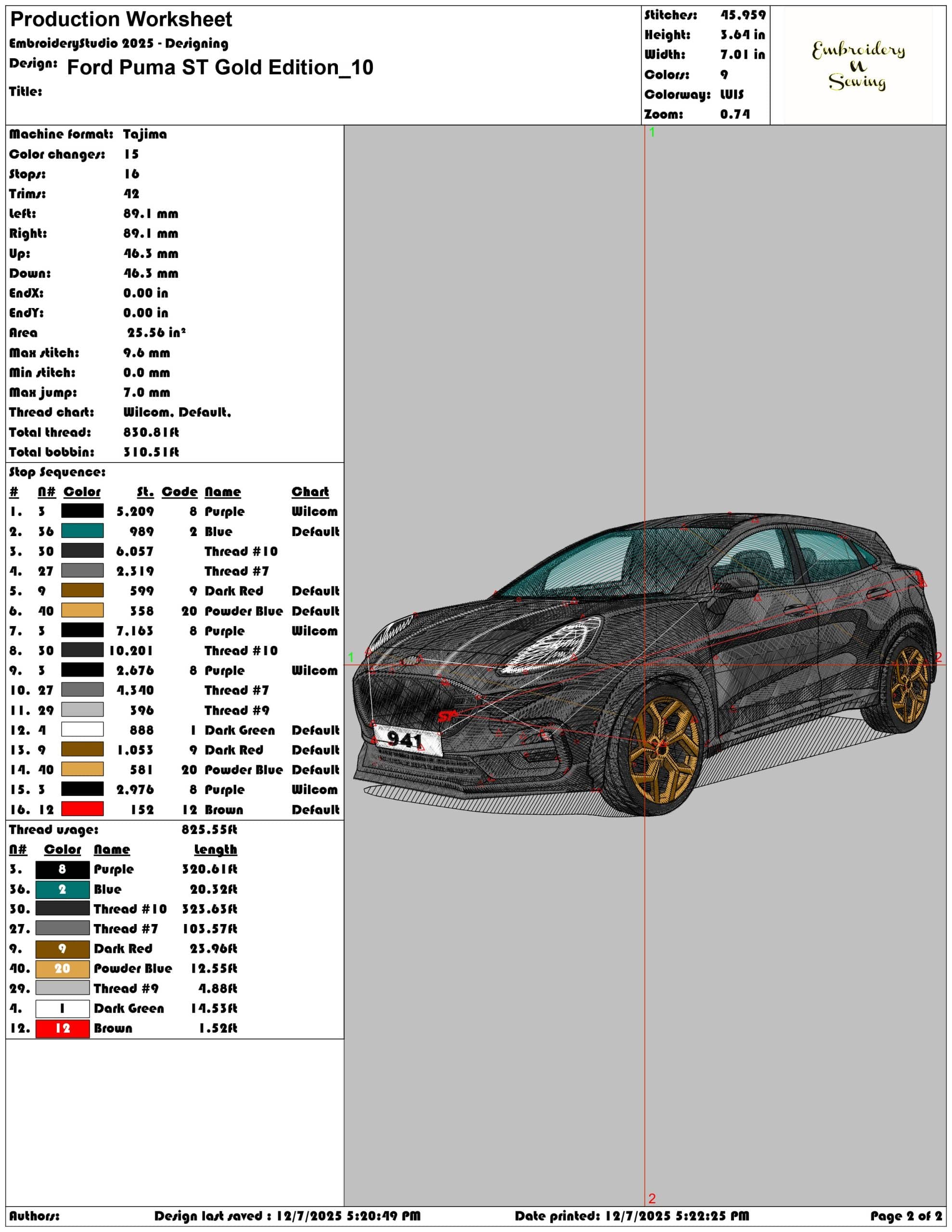This screenshot has height=1232, width=952.
Task: Click the machine format value Tajima
Action: (145, 134)
